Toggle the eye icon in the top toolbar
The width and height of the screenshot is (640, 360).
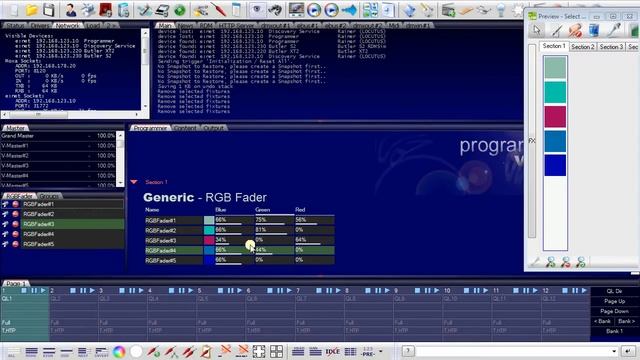point(257,10)
